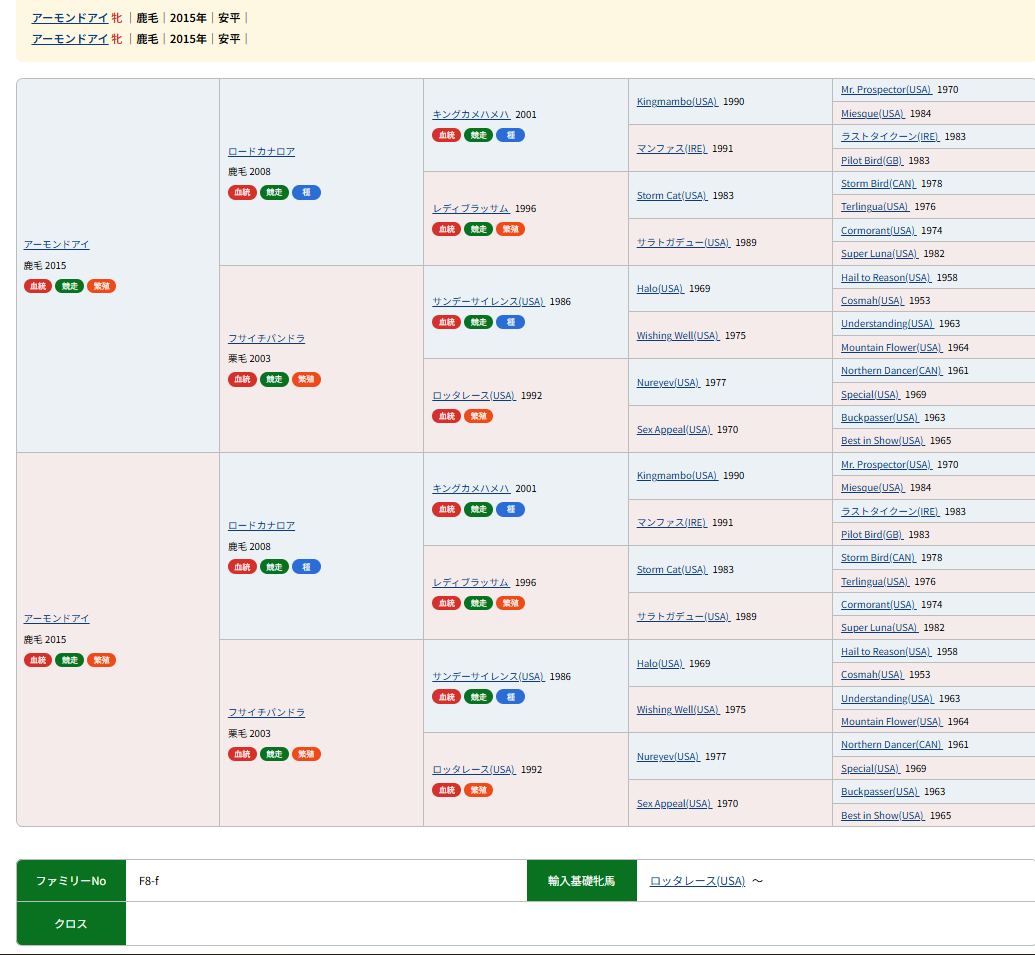Click 種 badge under lower サンデーサイレンス(USA)

(x=510, y=697)
